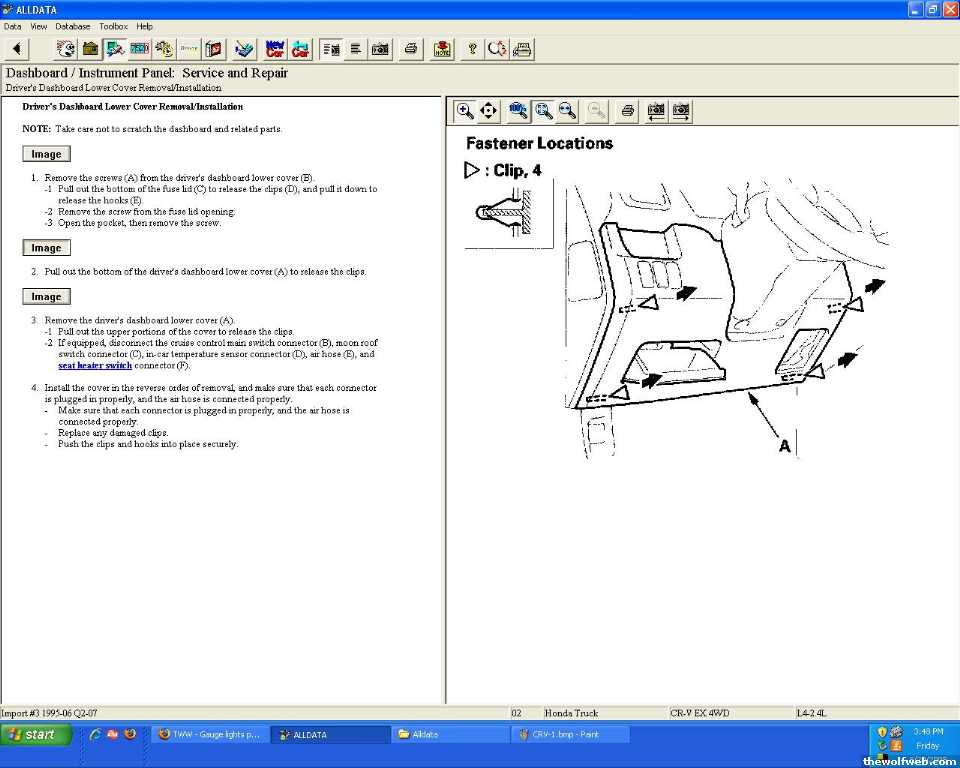
Task: Toggle the text-only view icon
Action: tap(355, 48)
